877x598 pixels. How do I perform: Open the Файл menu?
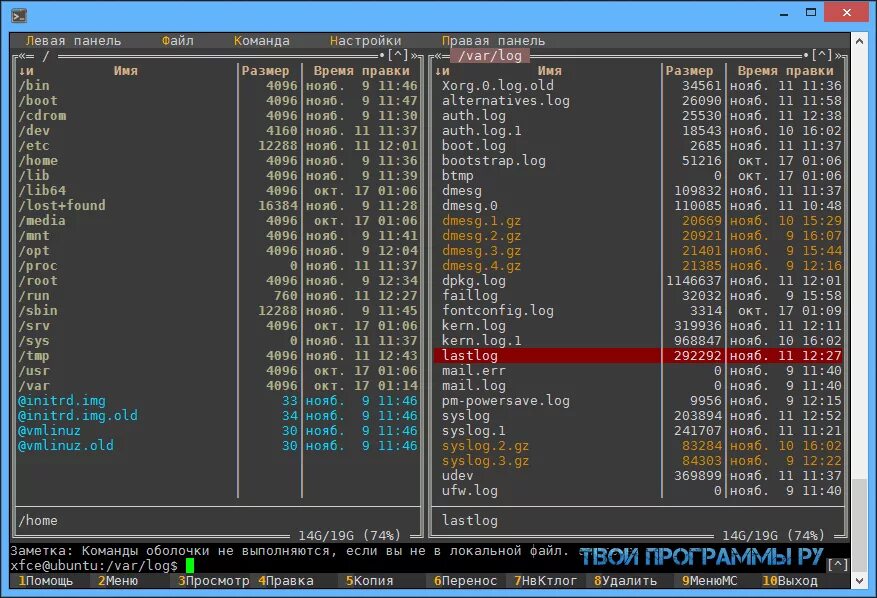click(x=177, y=41)
